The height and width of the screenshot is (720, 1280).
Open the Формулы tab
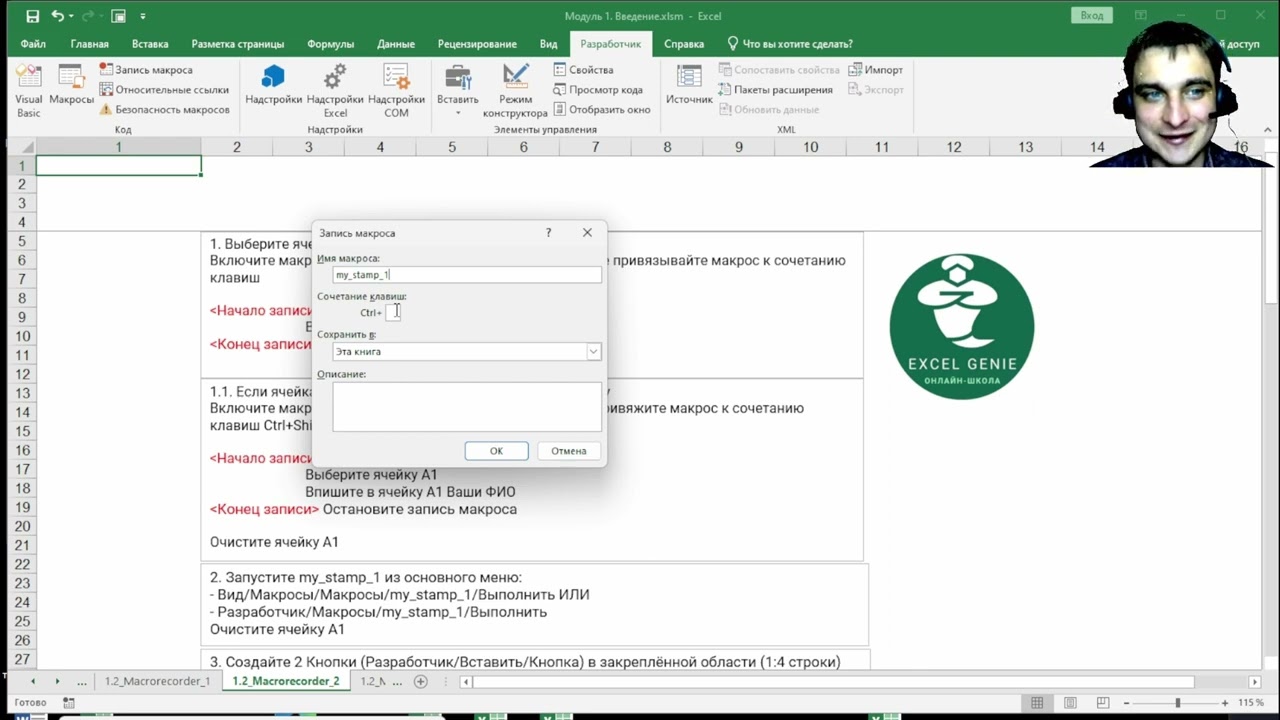pyautogui.click(x=330, y=44)
